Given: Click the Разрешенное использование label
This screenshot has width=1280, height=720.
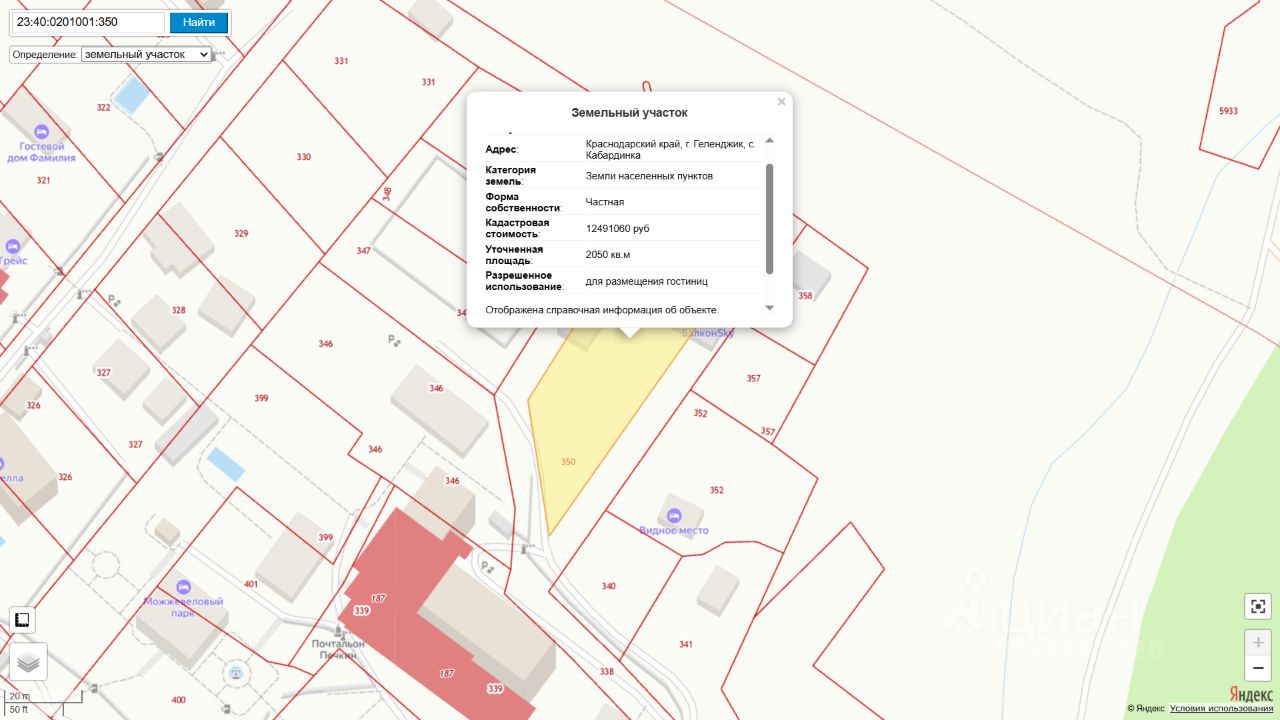Looking at the screenshot, I should click(x=525, y=281).
